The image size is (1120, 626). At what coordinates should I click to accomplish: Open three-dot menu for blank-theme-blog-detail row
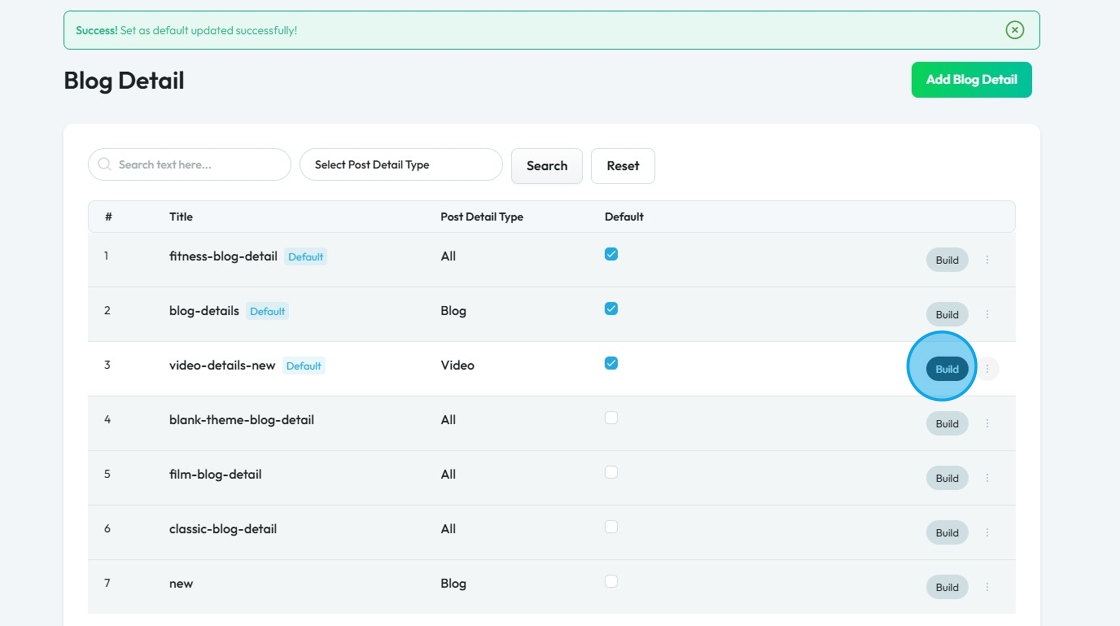(x=987, y=424)
